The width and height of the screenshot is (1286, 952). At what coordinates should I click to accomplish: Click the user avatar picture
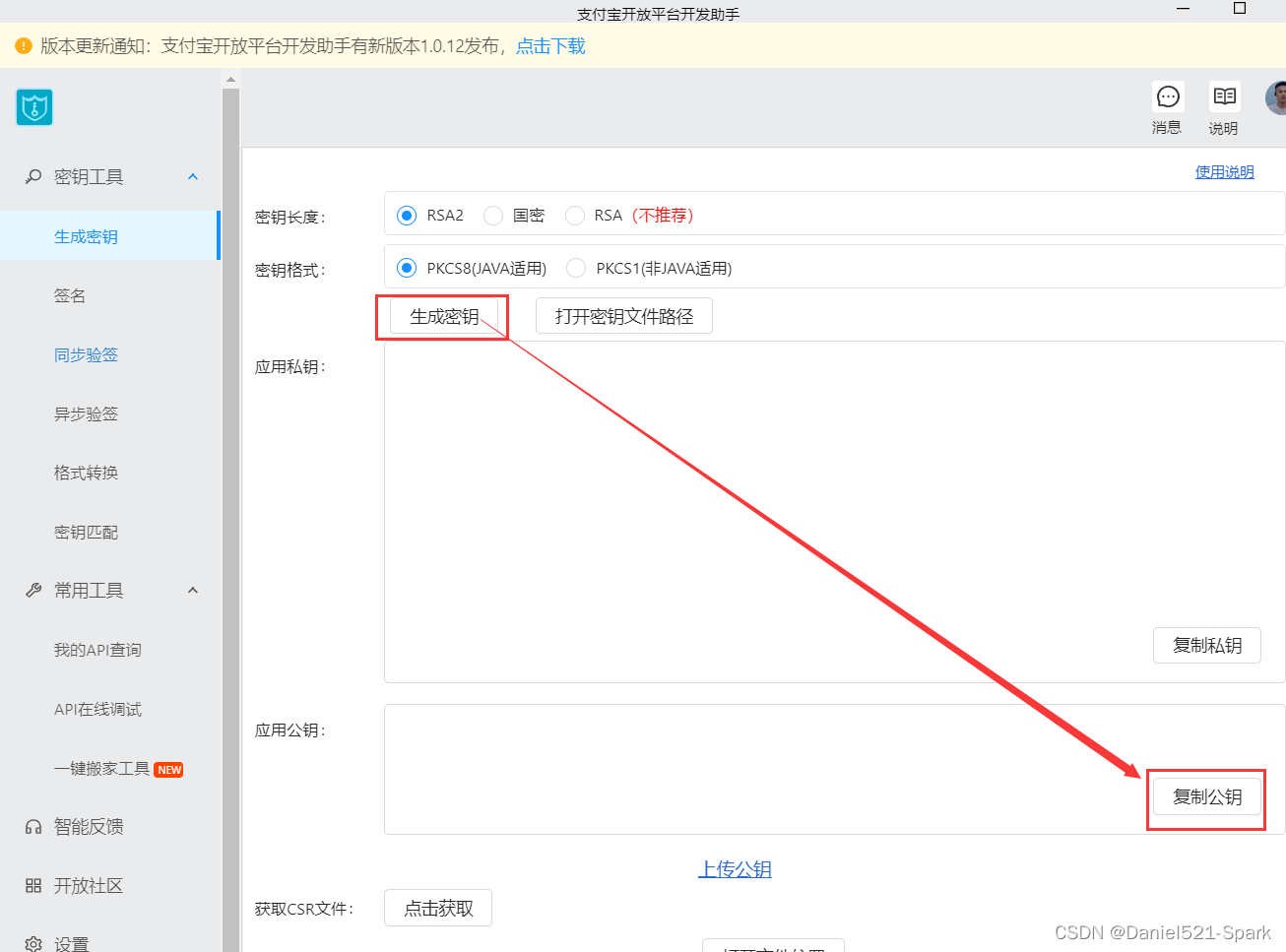[1276, 98]
